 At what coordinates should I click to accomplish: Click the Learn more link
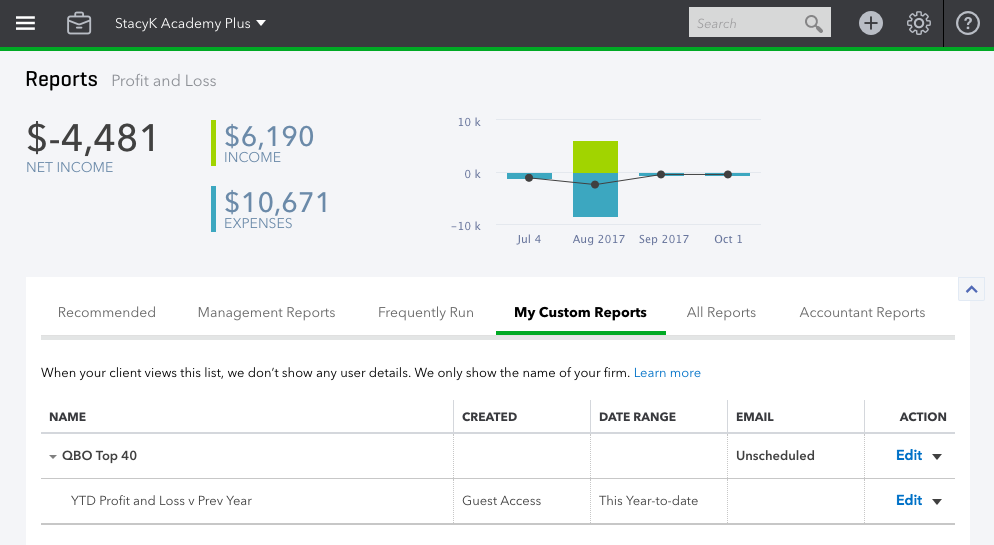[x=667, y=373]
